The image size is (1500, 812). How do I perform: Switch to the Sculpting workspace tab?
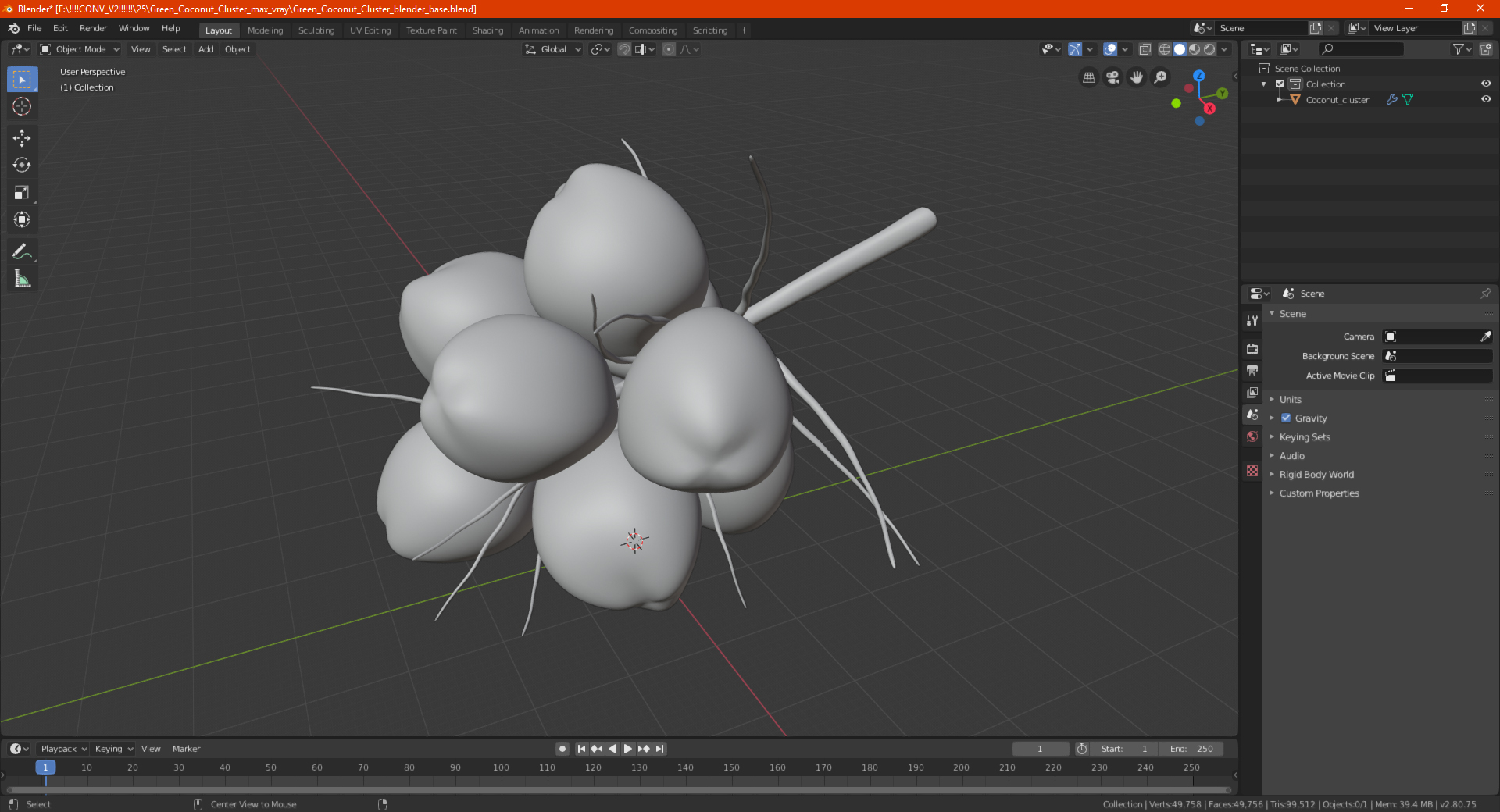pos(316,30)
